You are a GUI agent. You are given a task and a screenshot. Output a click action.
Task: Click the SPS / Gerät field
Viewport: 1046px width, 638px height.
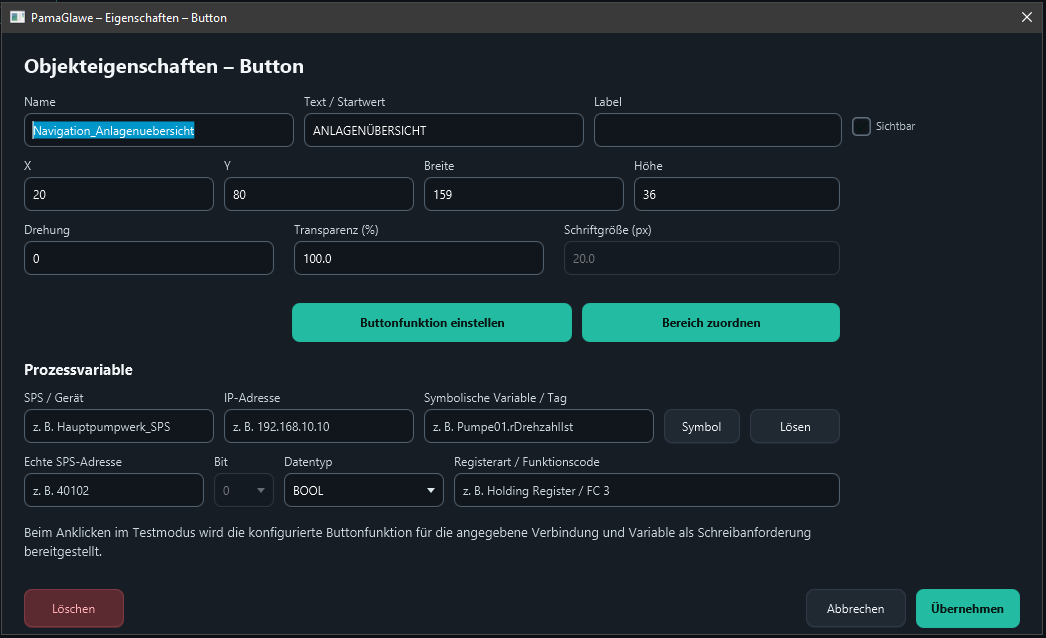[x=119, y=426]
